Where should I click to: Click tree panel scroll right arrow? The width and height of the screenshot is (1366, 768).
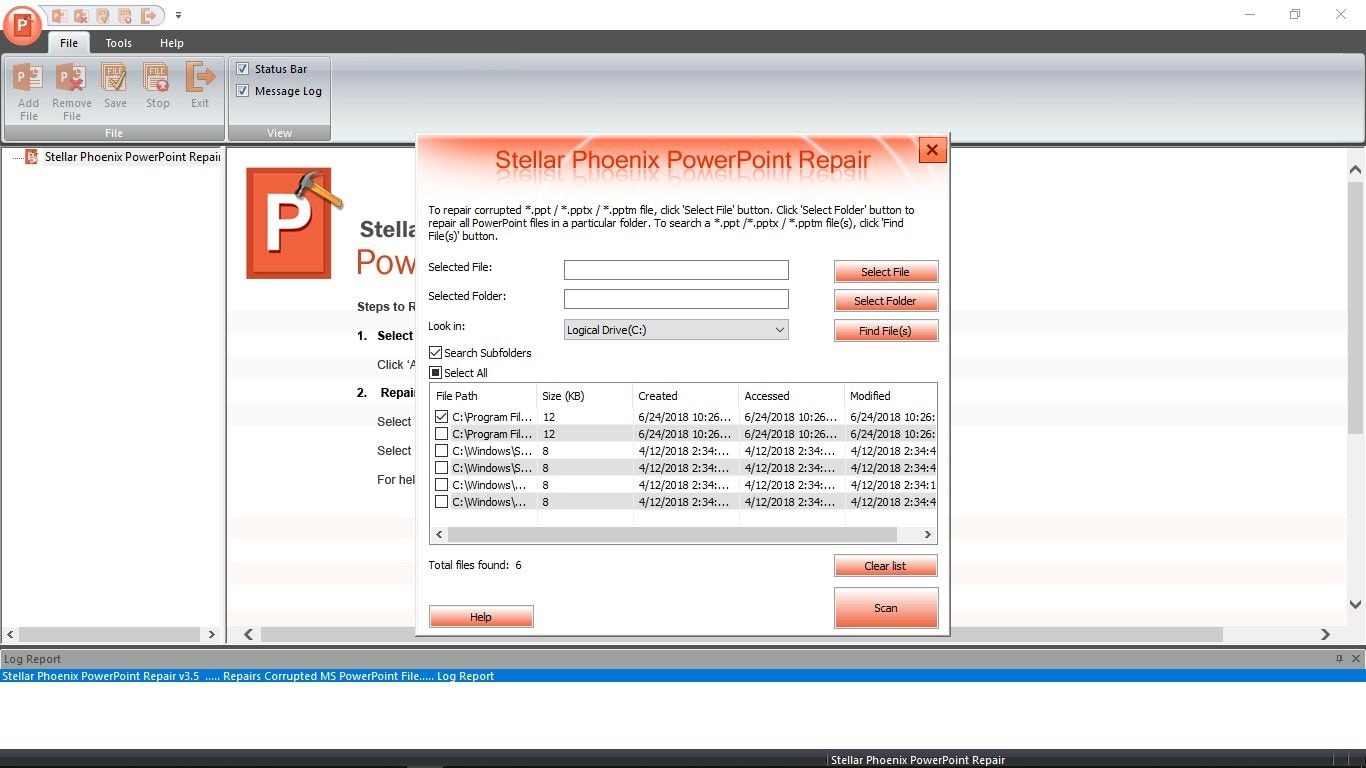pyautogui.click(x=211, y=635)
